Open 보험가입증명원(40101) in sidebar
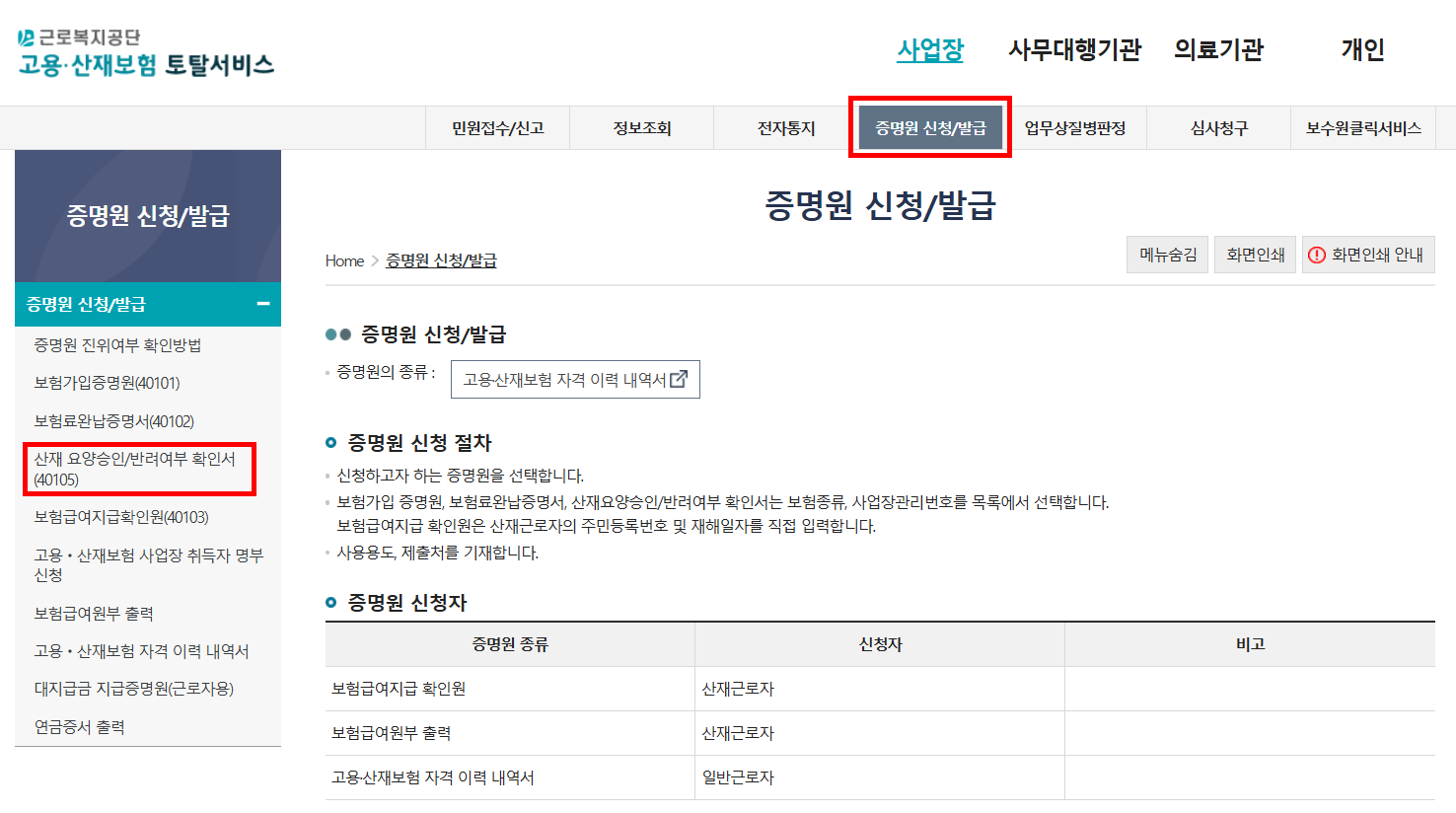 (107, 383)
